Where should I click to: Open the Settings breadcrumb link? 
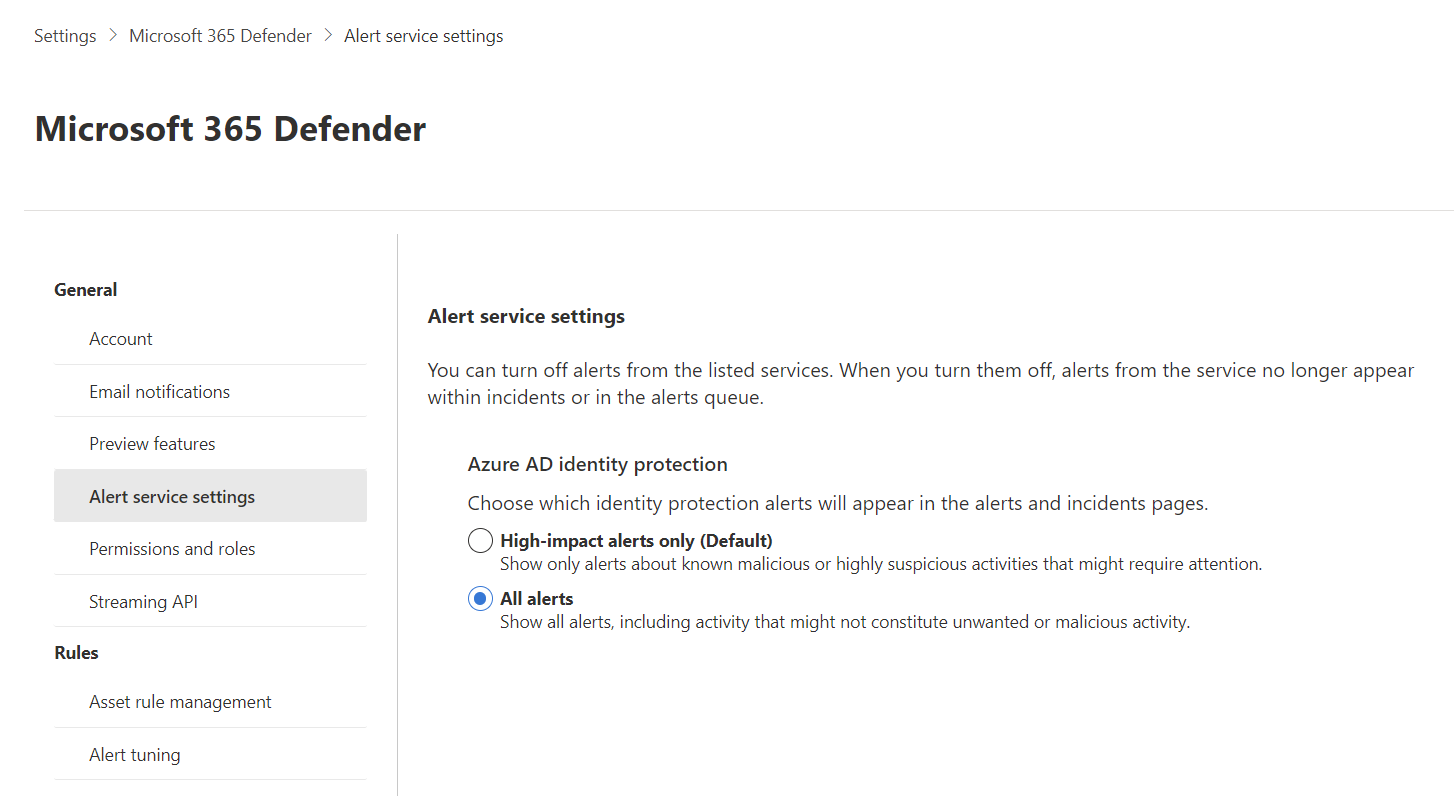click(64, 35)
